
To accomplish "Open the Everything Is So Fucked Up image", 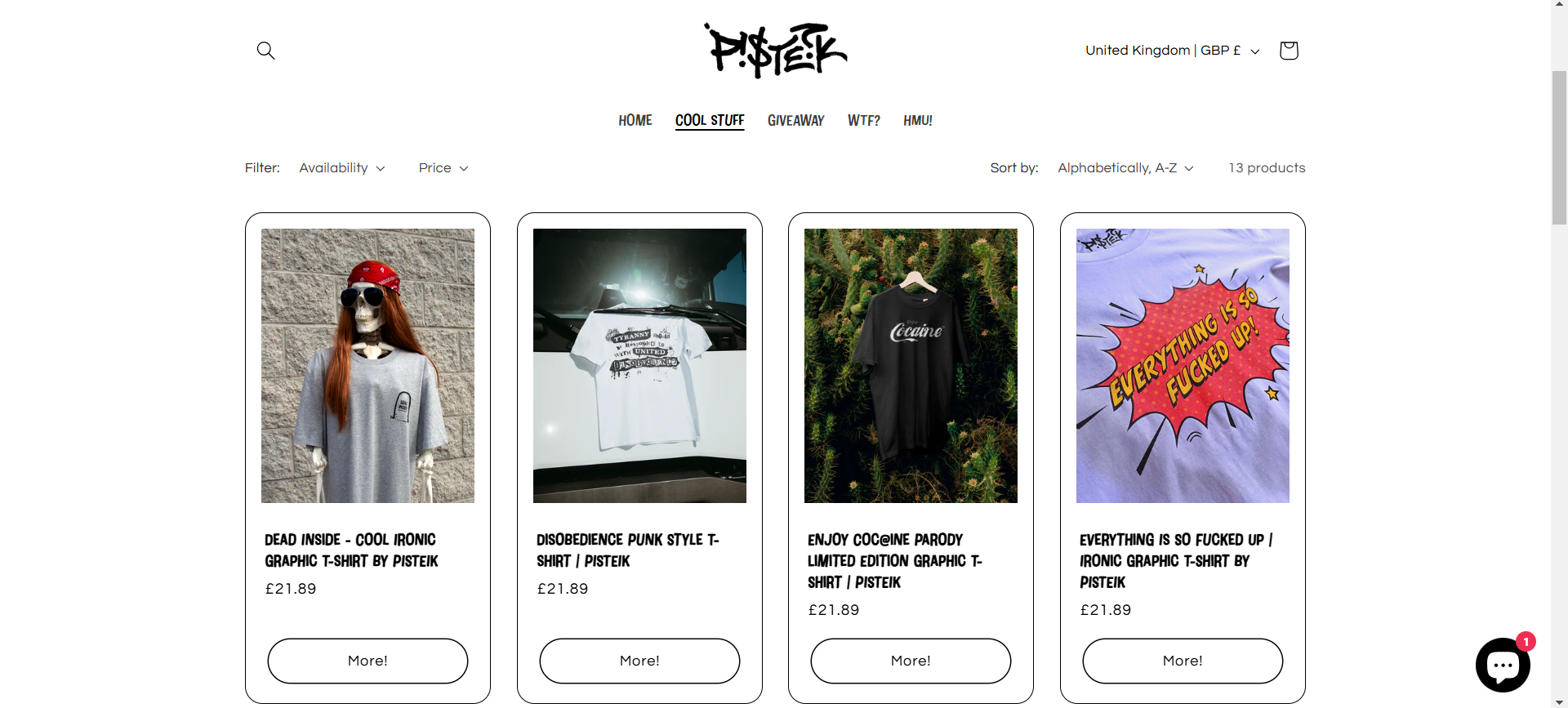I will click(x=1183, y=366).
